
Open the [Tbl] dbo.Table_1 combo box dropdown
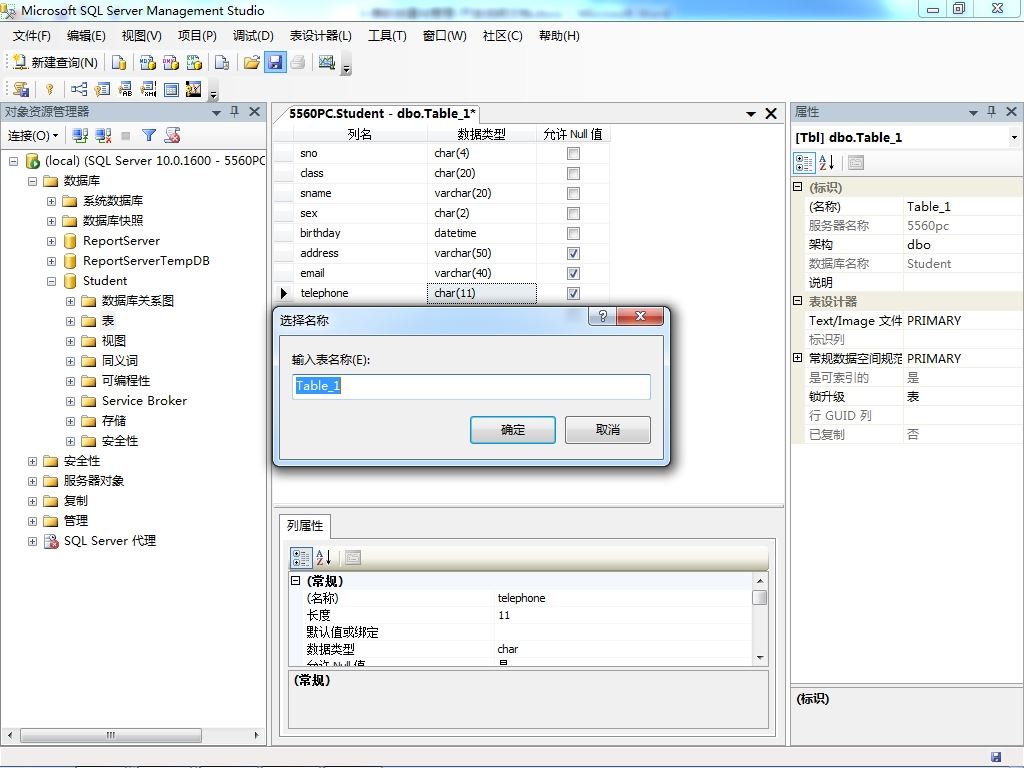[x=1014, y=137]
